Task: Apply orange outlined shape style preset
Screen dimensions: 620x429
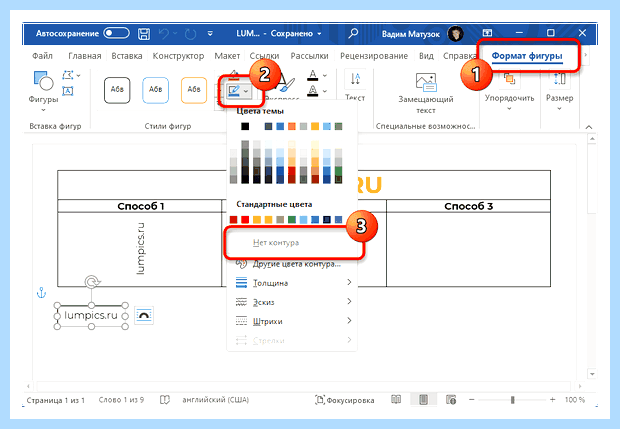Action: click(x=194, y=90)
